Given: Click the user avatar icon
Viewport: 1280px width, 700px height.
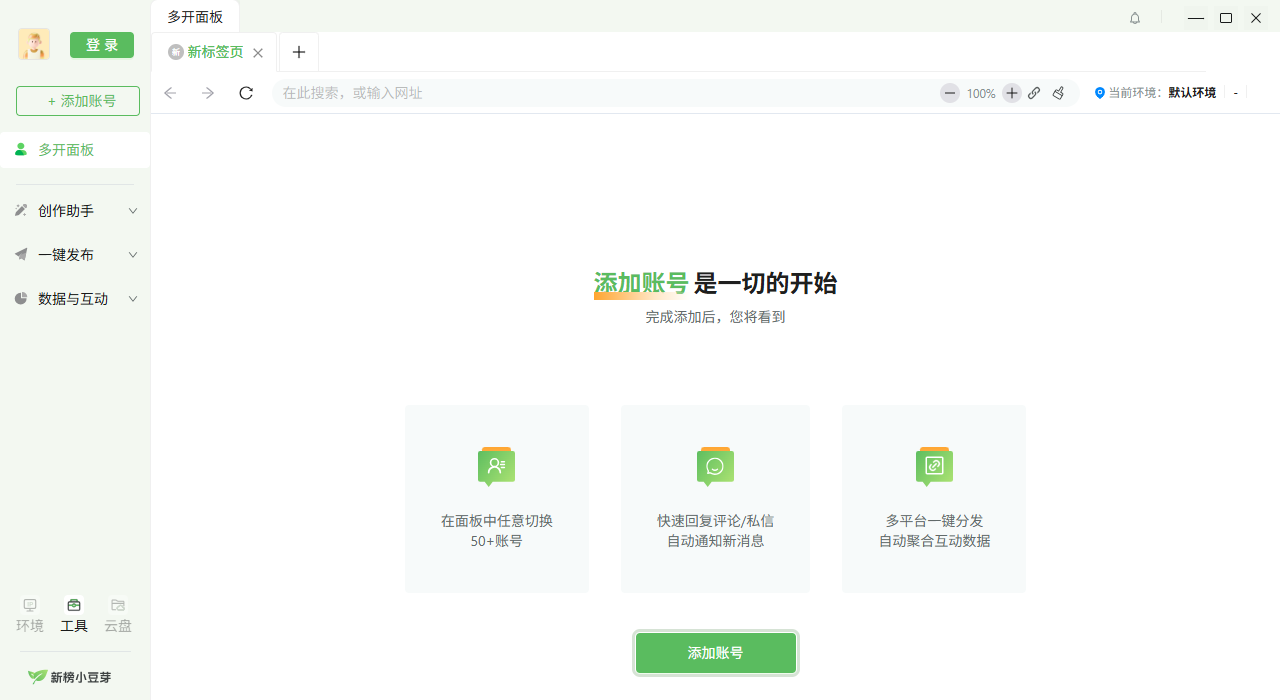Looking at the screenshot, I should click(34, 44).
